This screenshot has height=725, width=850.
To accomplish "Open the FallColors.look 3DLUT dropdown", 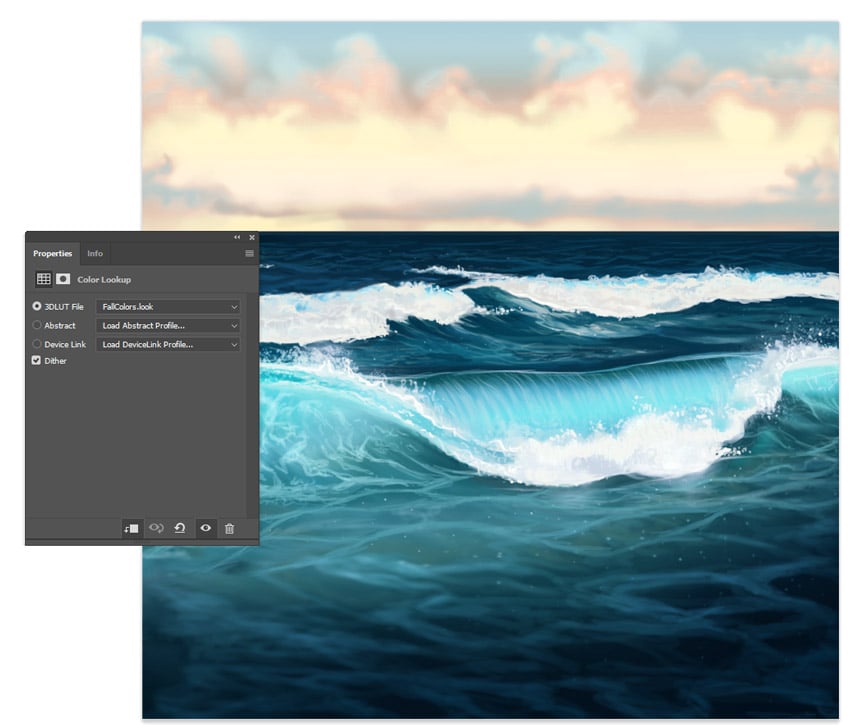I will coord(168,306).
